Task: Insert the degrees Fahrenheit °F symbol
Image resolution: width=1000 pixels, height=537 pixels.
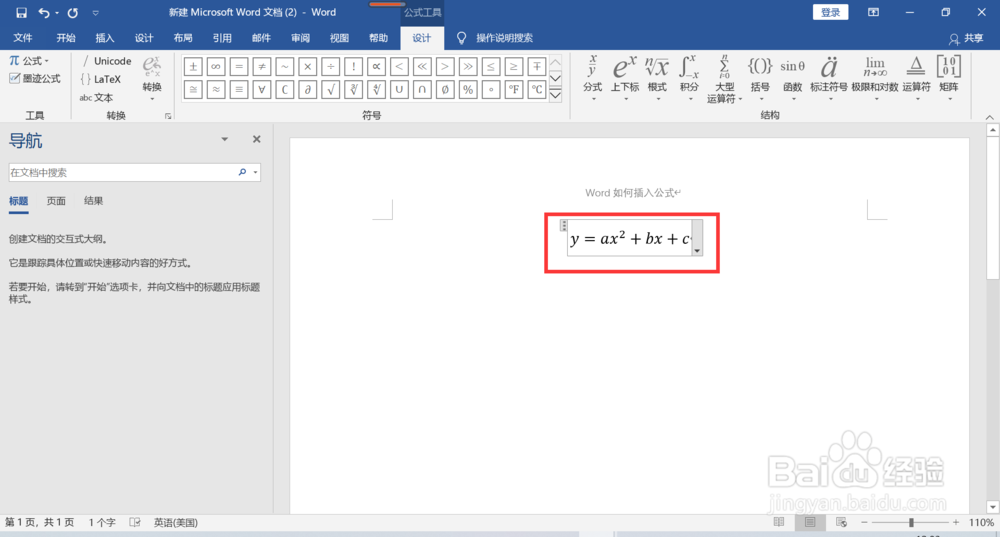Action: (514, 89)
